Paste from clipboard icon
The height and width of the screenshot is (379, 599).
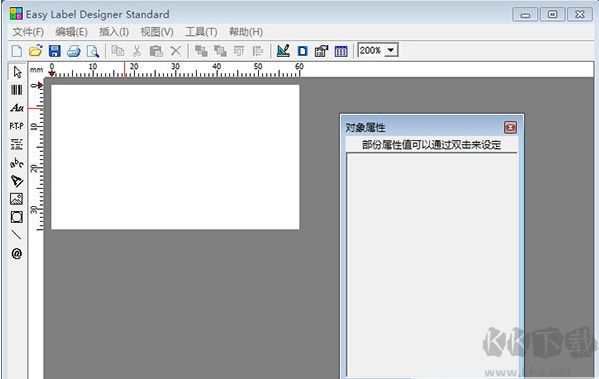tap(156, 51)
